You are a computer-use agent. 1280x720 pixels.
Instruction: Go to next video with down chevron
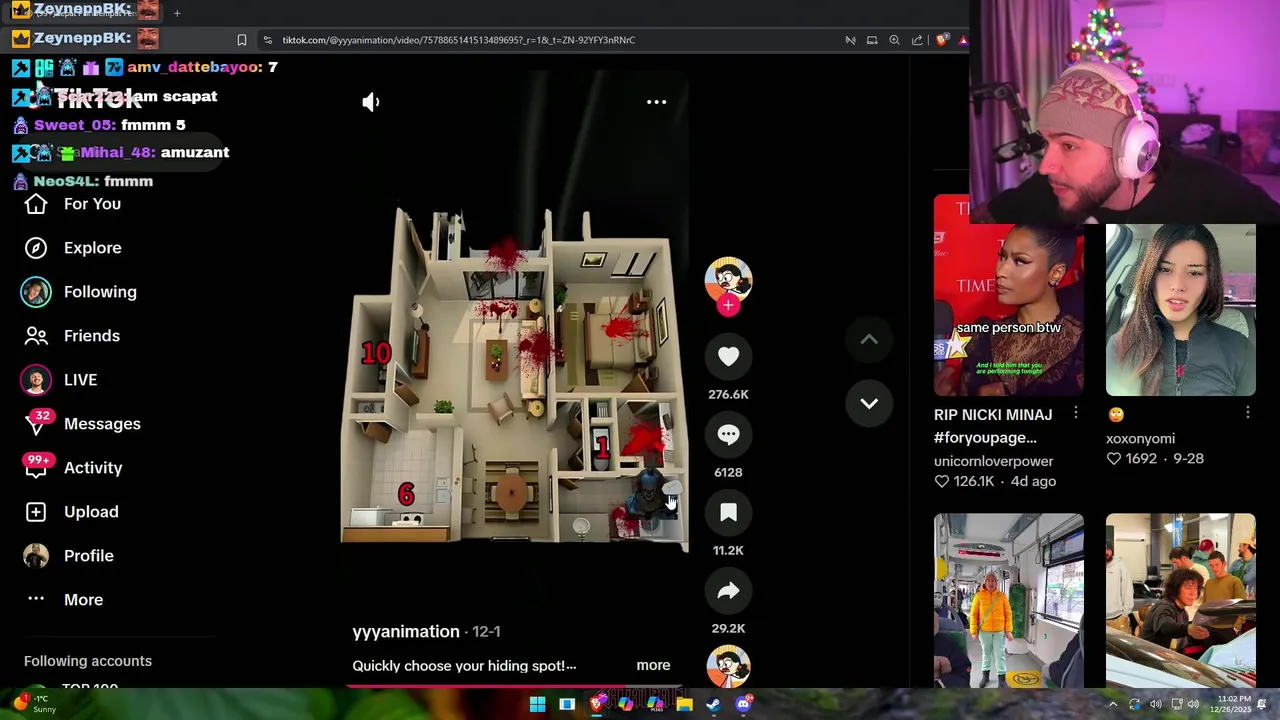[869, 403]
